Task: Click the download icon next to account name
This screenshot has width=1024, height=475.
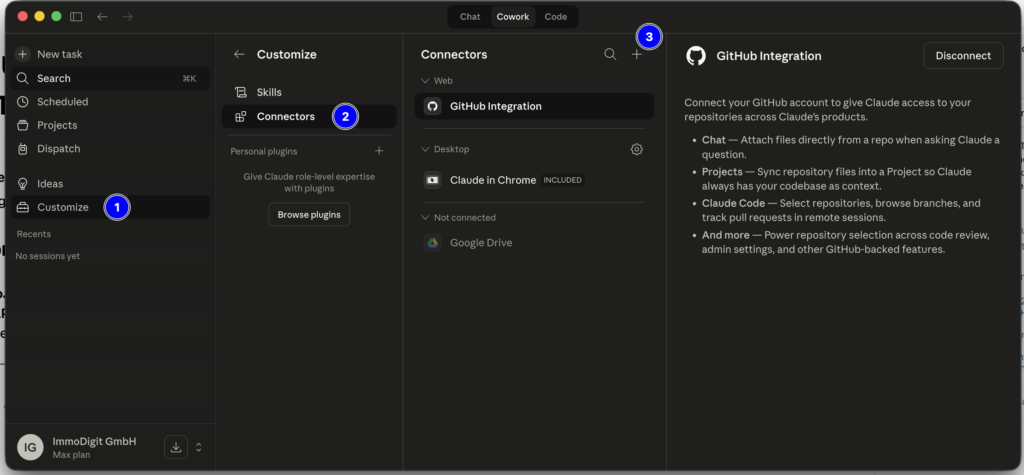Action: 176,447
